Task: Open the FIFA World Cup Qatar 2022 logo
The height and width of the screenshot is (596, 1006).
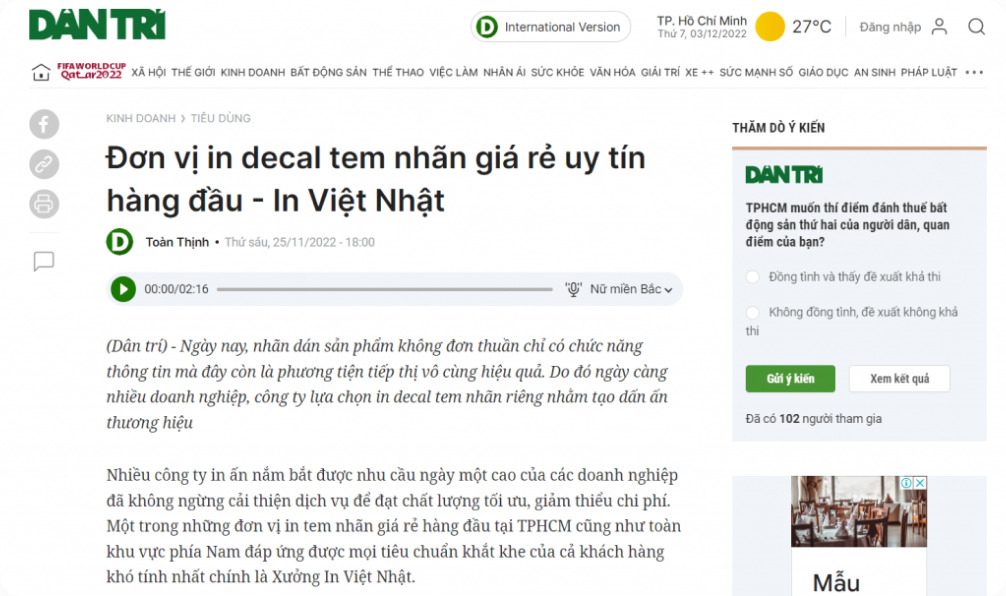Action: (90, 72)
